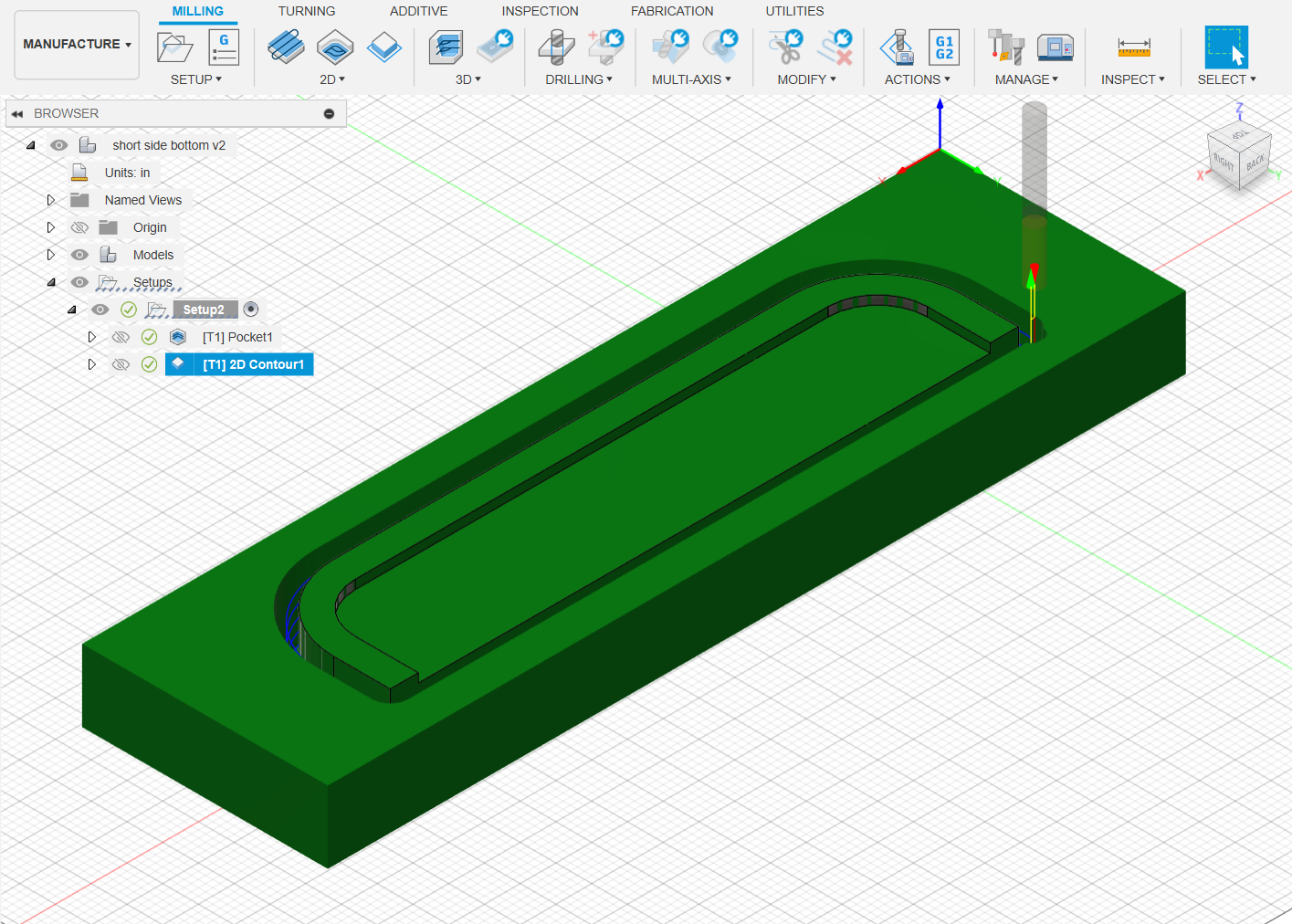Open Post Process G1 G2 icon
This screenshot has height=924, width=1292.
point(944,47)
